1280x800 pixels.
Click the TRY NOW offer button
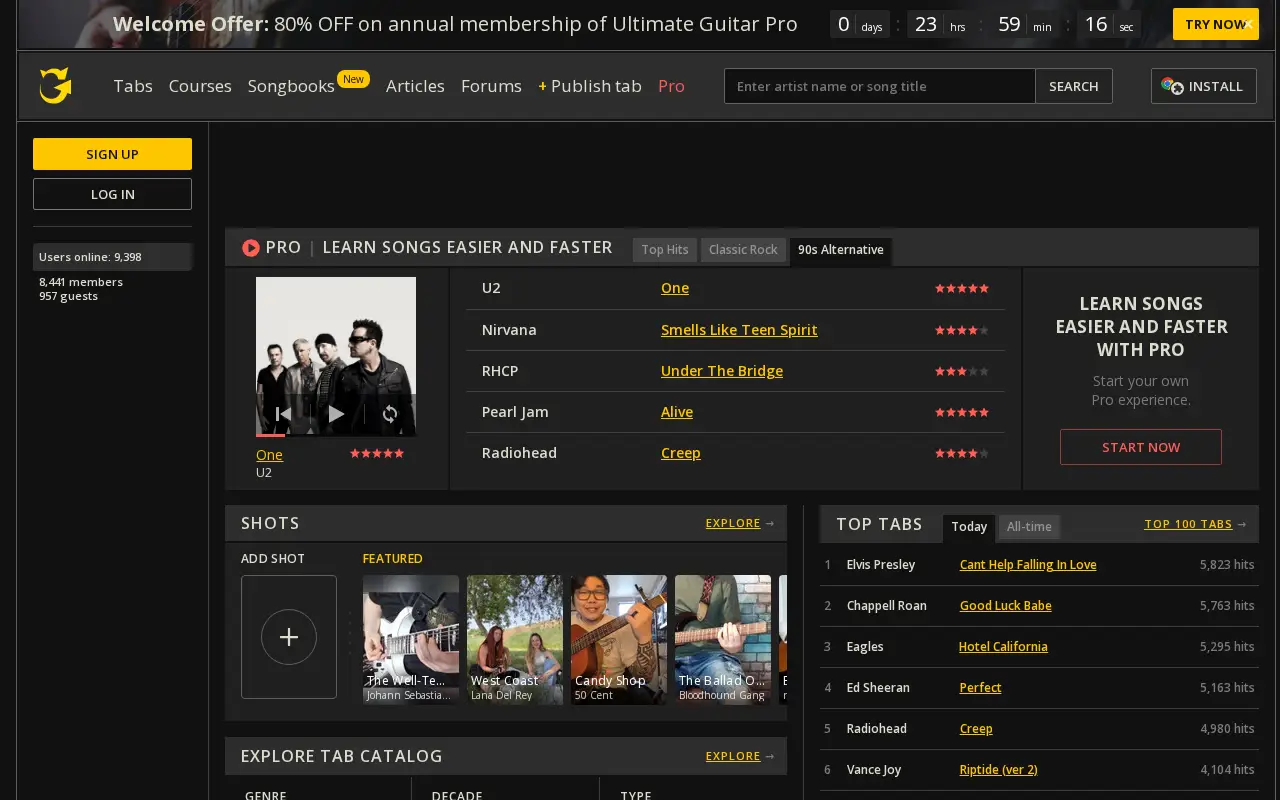click(1216, 24)
